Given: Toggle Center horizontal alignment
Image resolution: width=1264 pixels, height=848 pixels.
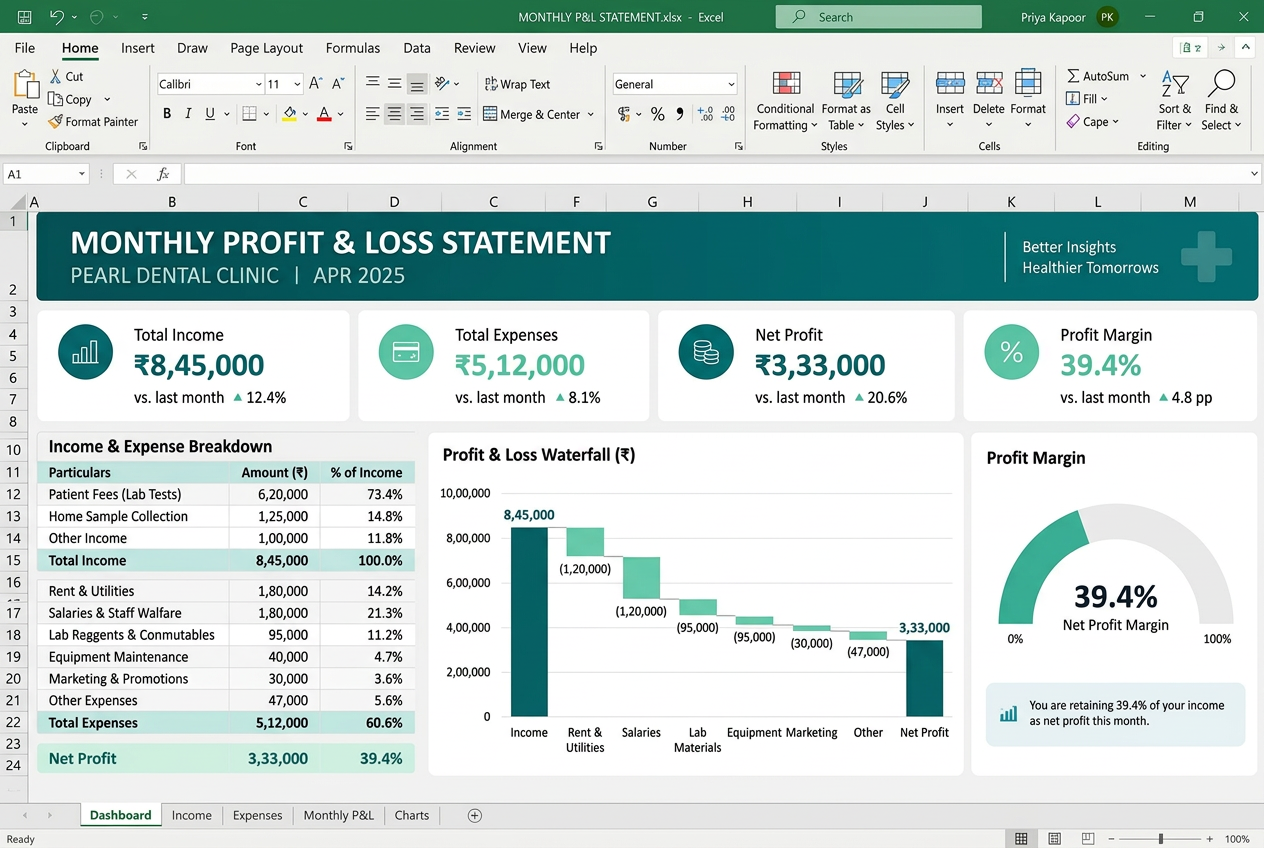Looking at the screenshot, I should pos(395,114).
